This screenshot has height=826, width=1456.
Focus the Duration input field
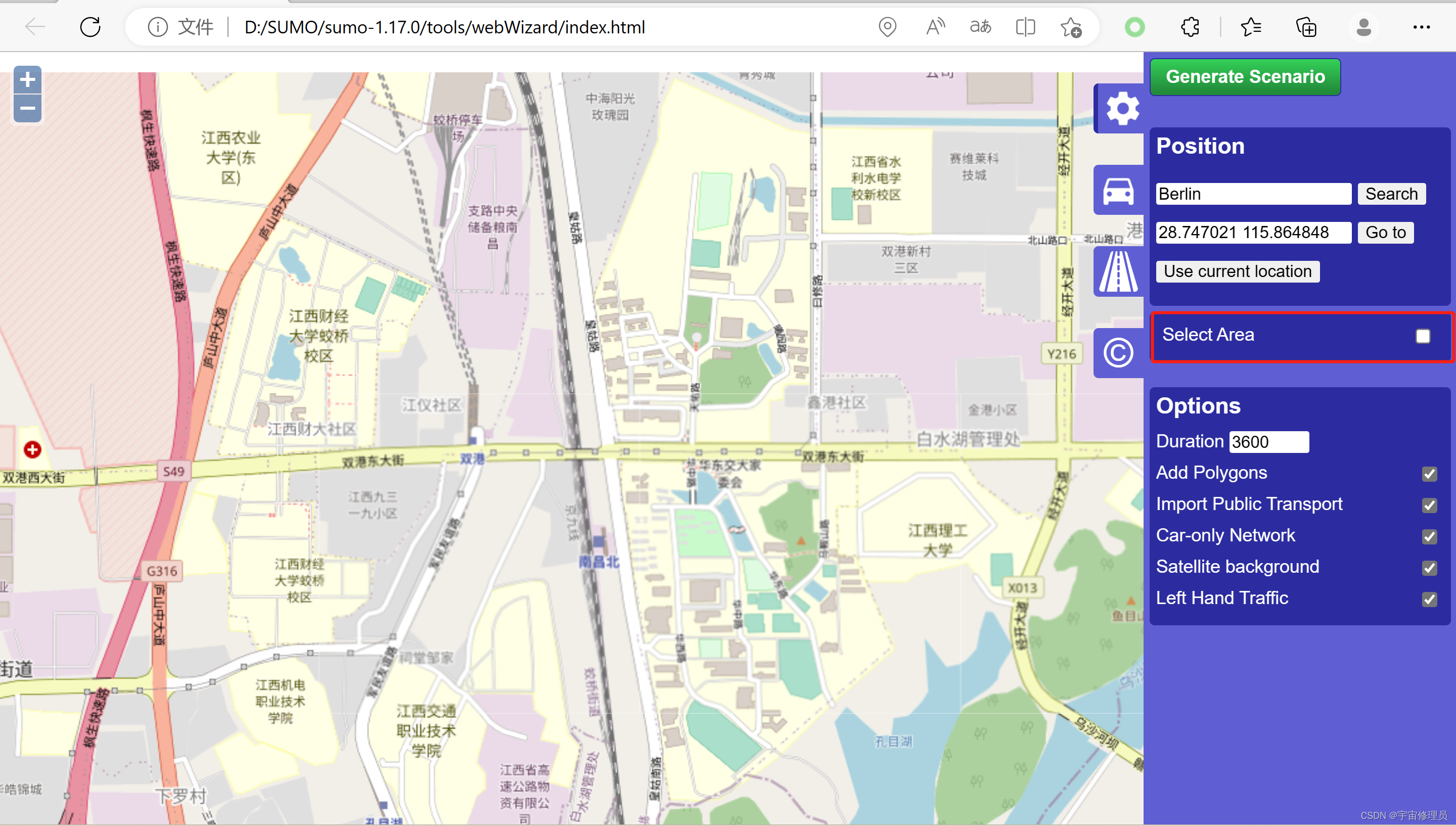pos(1268,442)
